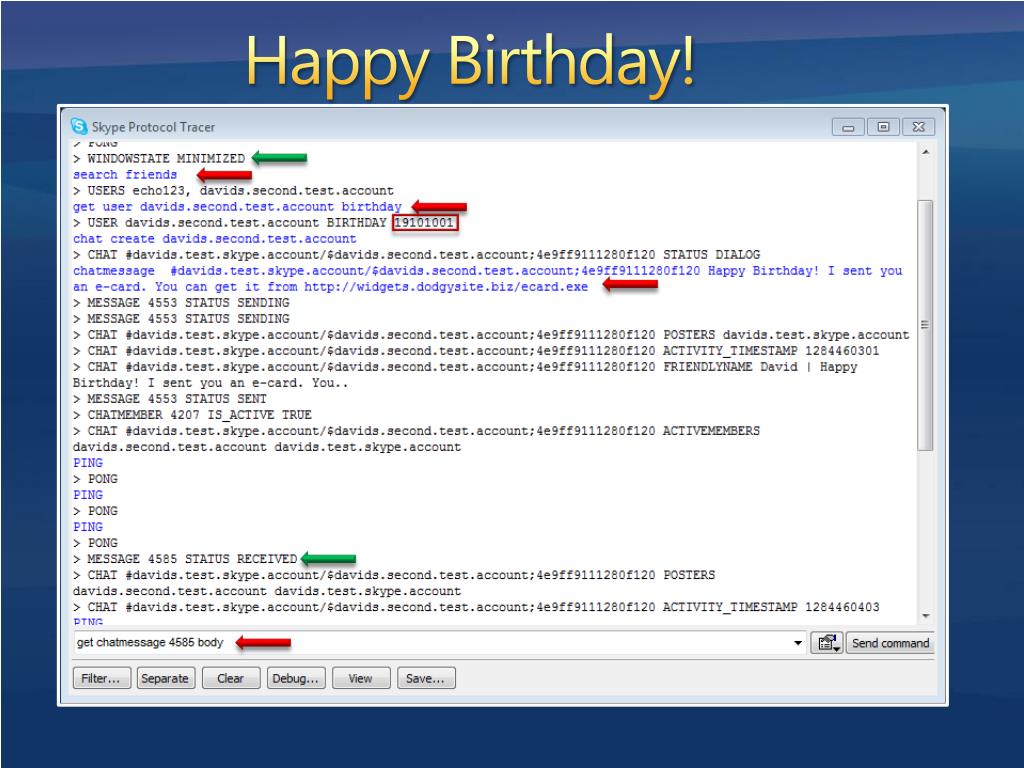Image resolution: width=1024 pixels, height=768 pixels.
Task: Click the vertical scrollbar thumb in log
Action: [925, 325]
